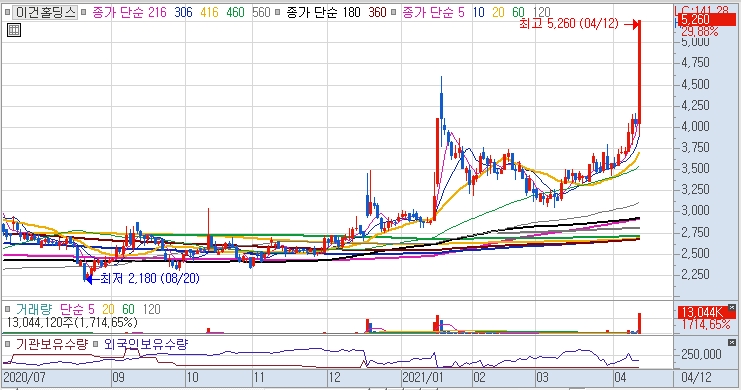741x390 pixels.
Task: Click the 이건홀딩스 stock name button
Action: (x=45, y=12)
